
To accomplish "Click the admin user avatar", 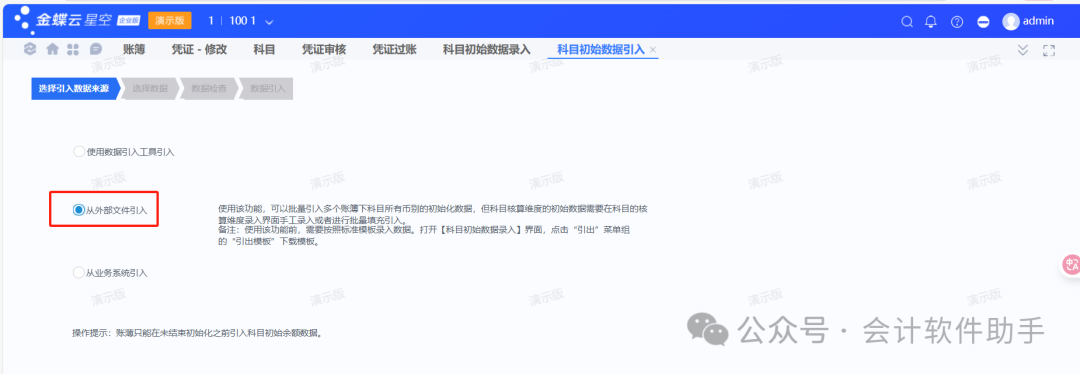I will click(x=1010, y=21).
